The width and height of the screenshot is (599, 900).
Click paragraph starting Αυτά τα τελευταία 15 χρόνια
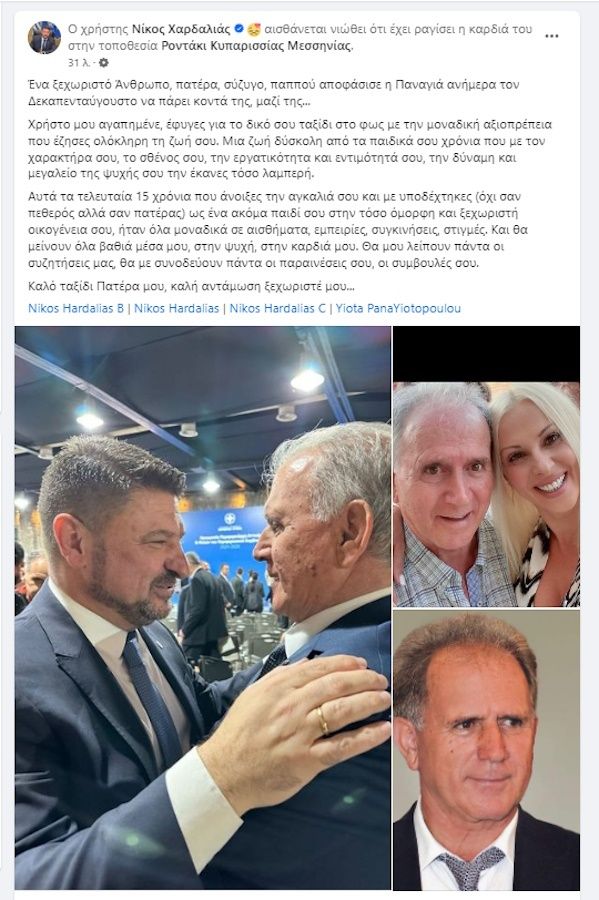point(278,230)
